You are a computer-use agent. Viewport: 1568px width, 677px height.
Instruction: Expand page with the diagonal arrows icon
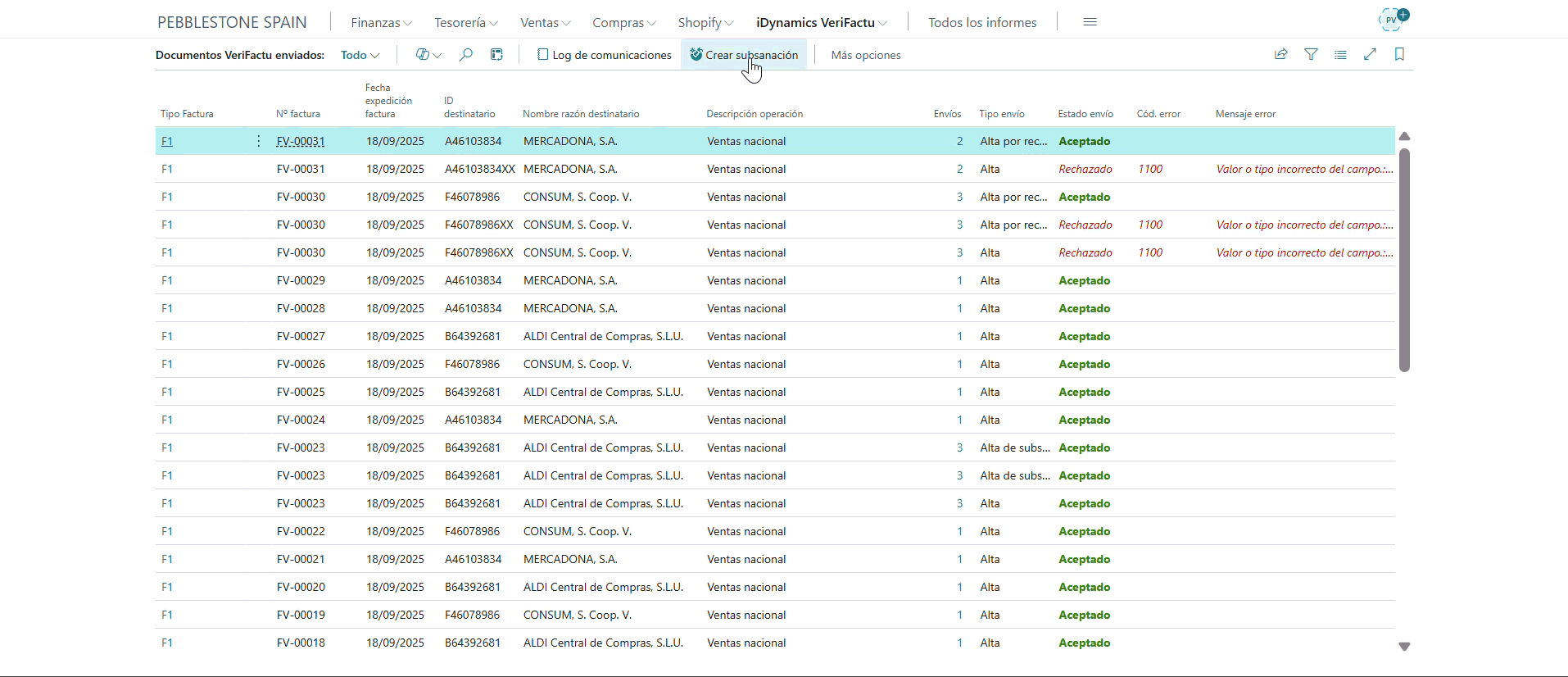[x=1370, y=55]
